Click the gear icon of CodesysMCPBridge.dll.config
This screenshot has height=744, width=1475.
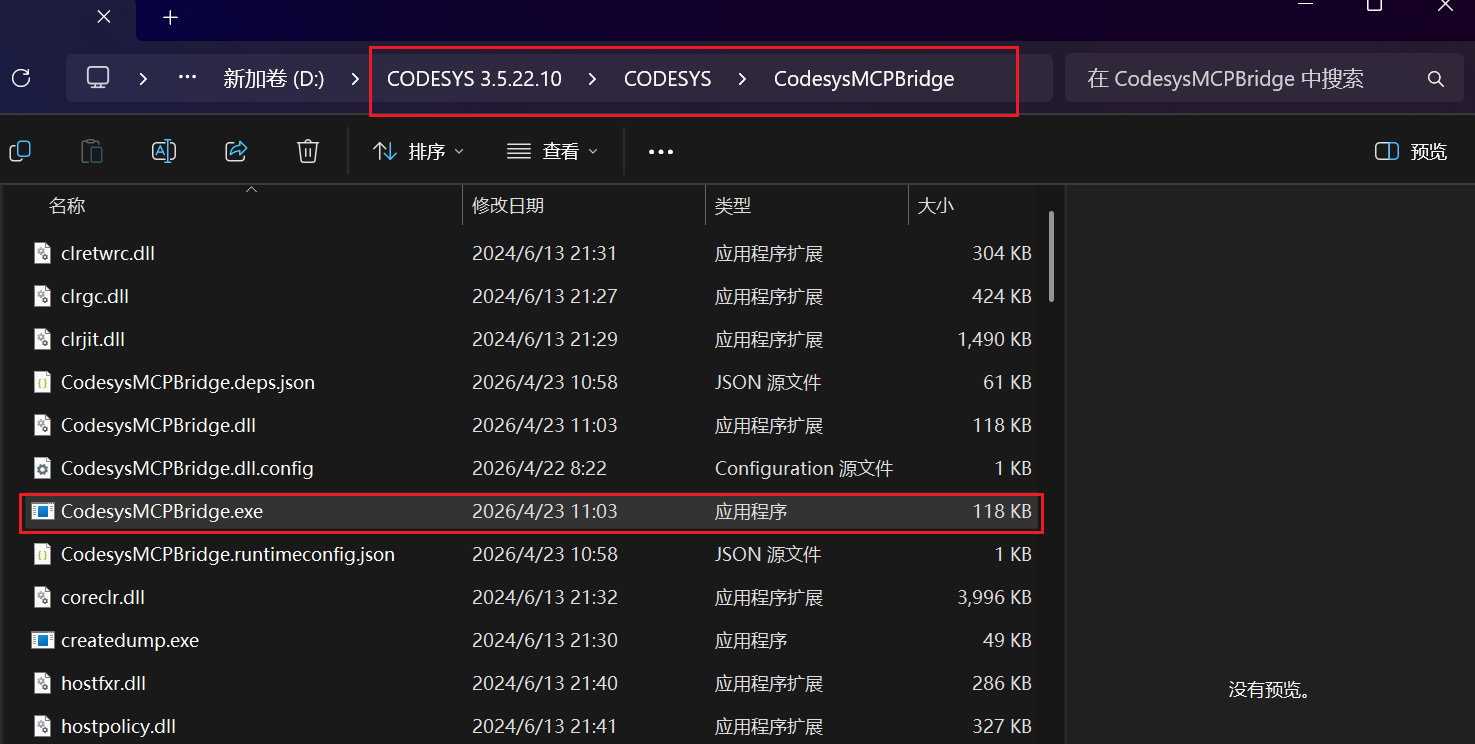42,469
